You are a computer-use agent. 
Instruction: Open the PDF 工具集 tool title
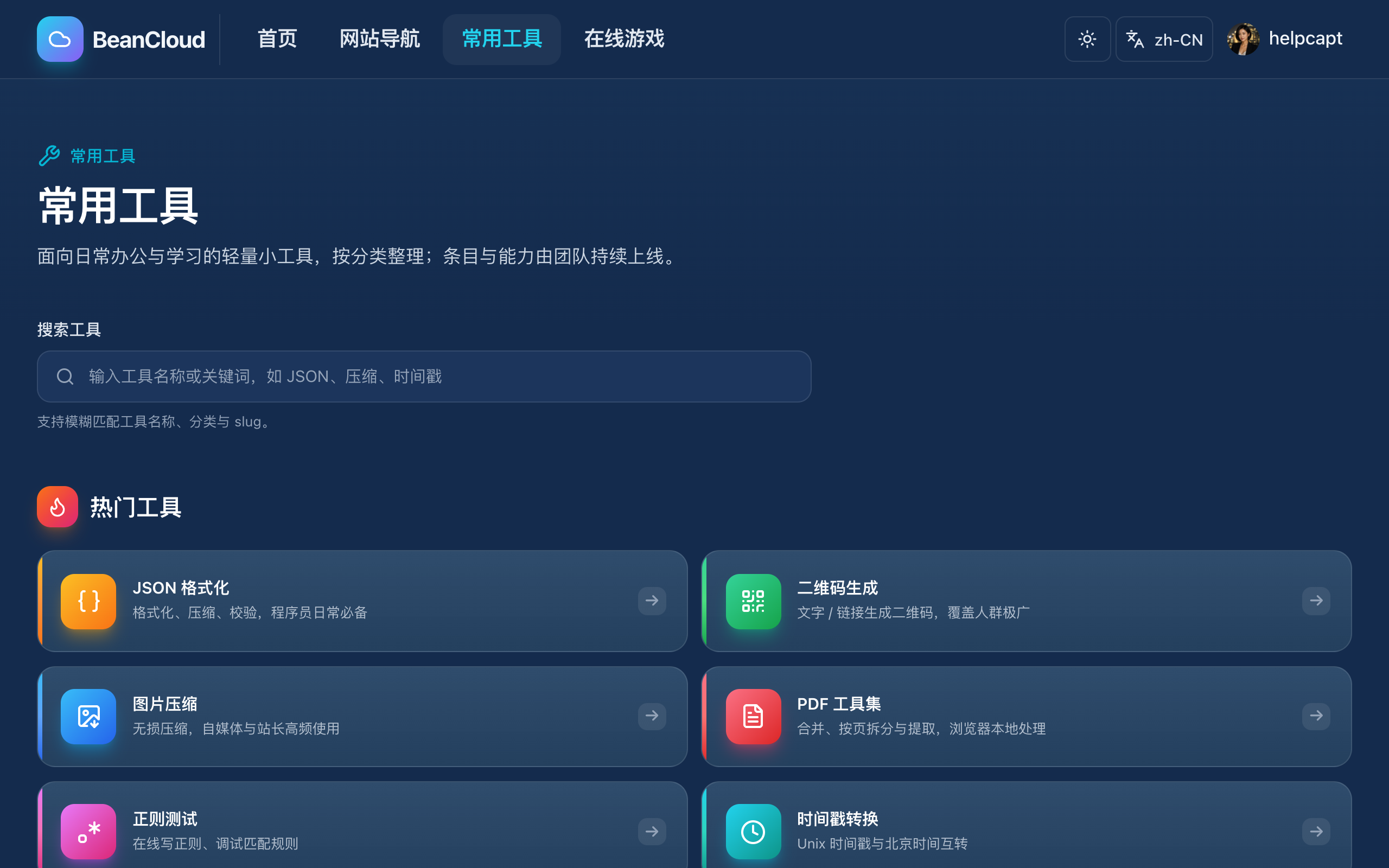[839, 704]
